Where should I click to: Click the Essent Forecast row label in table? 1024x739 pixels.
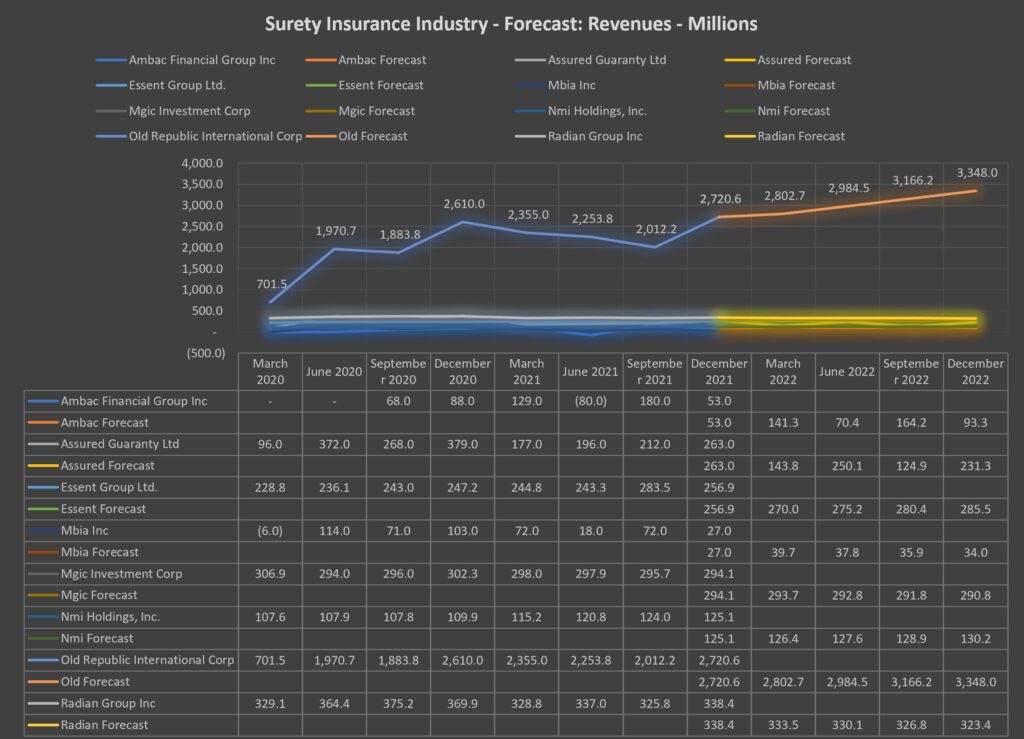(x=102, y=509)
